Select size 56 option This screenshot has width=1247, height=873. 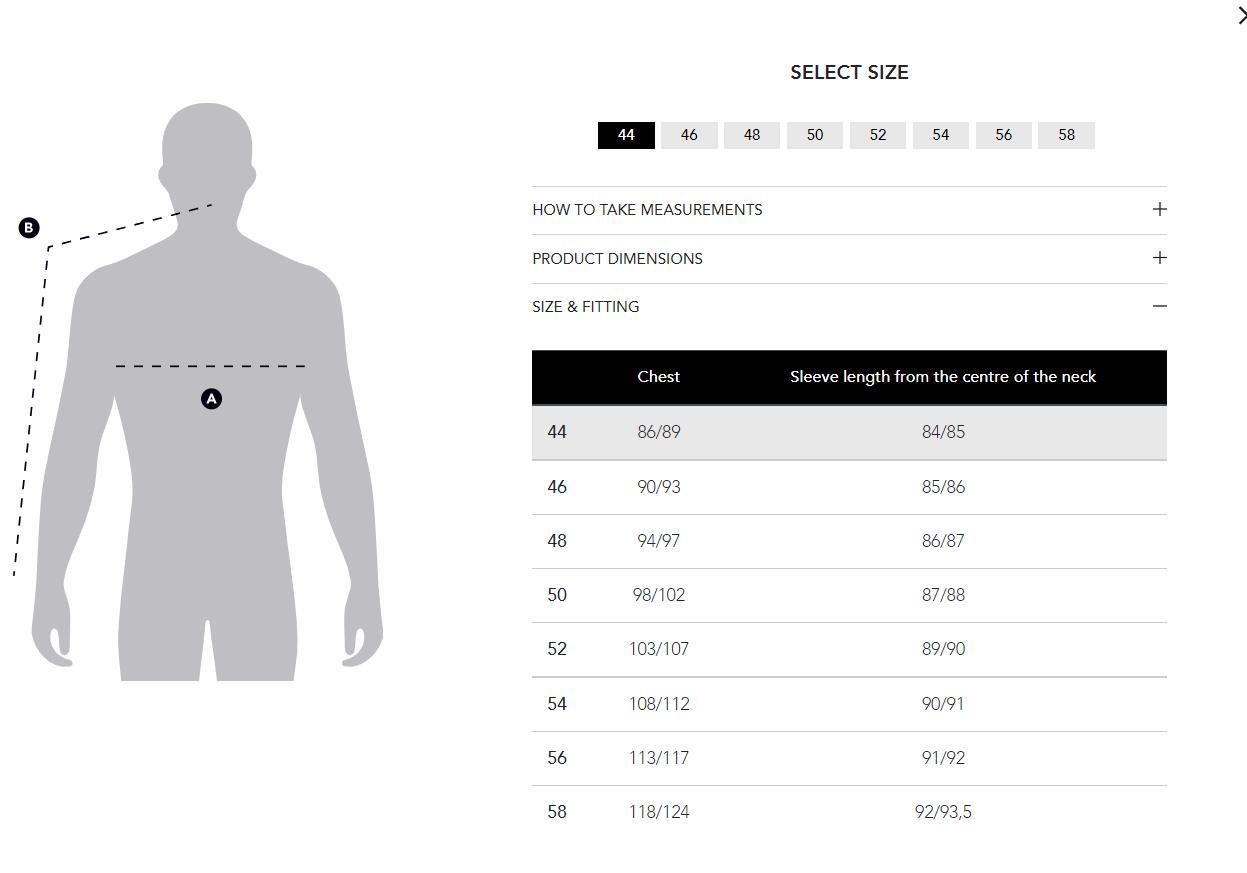pos(1004,135)
